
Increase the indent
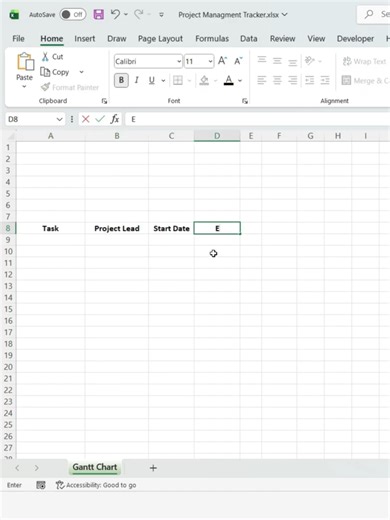click(325, 80)
